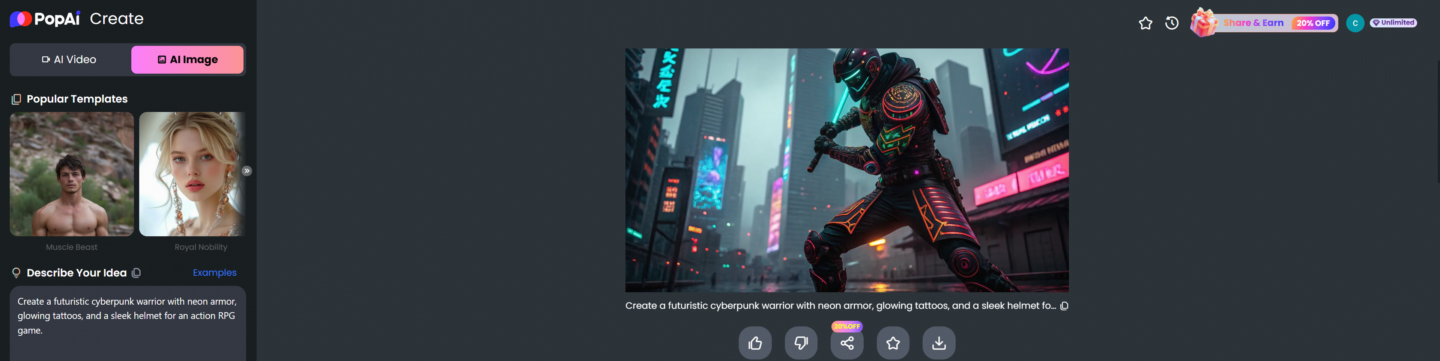
Task: Open generation history clock icon
Action: pos(1172,23)
